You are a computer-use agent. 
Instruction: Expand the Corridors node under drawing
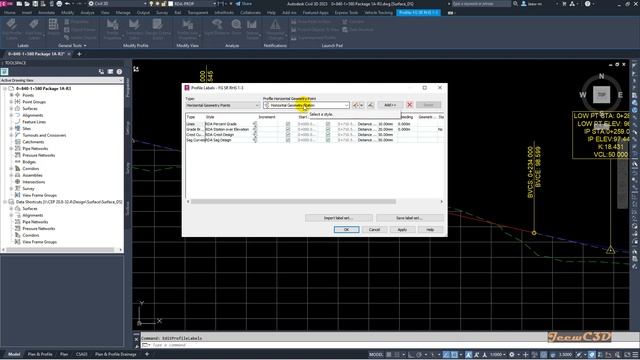tap(11, 169)
